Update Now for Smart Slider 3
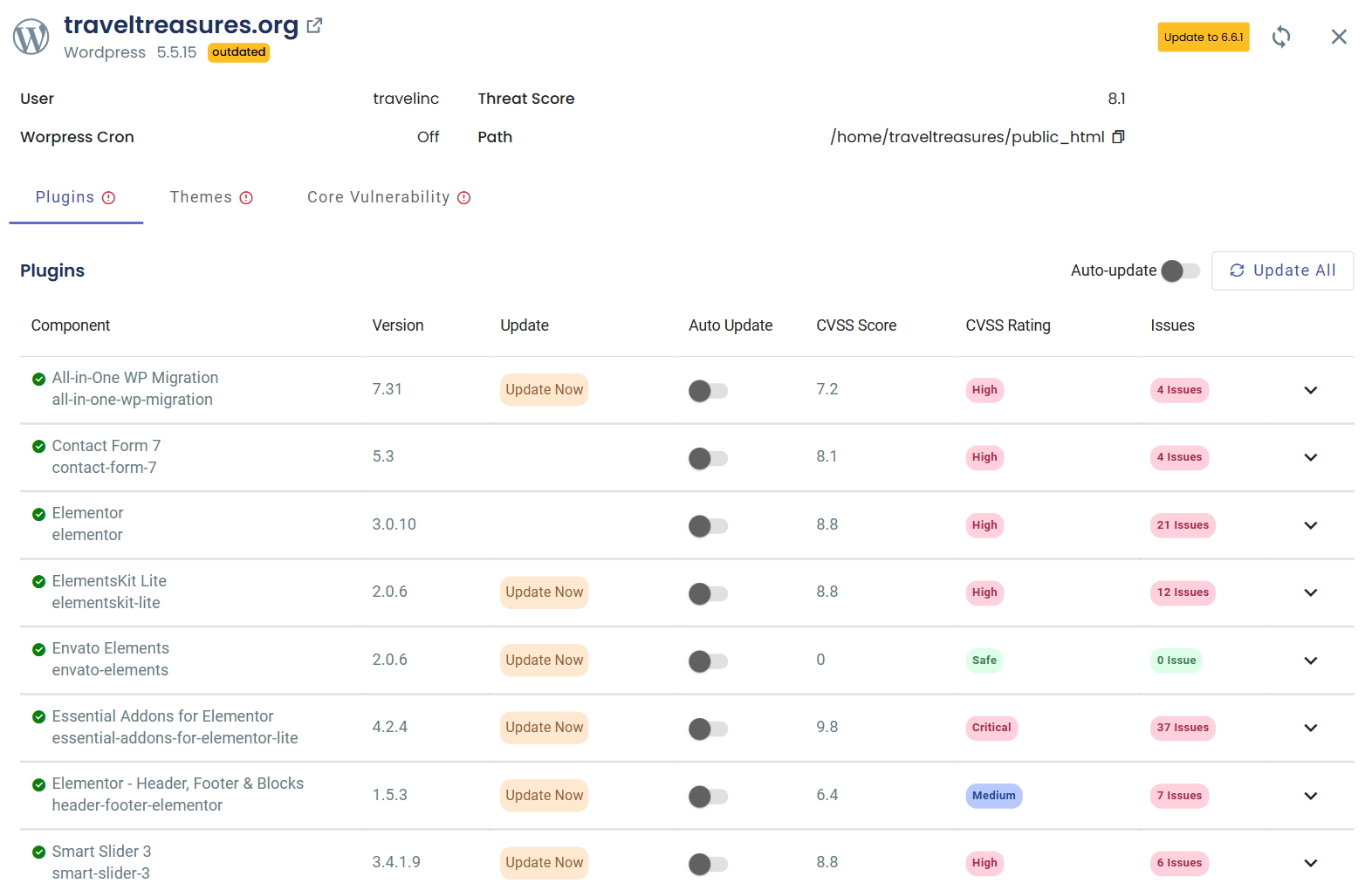Viewport: 1372px width, 890px height. (544, 863)
